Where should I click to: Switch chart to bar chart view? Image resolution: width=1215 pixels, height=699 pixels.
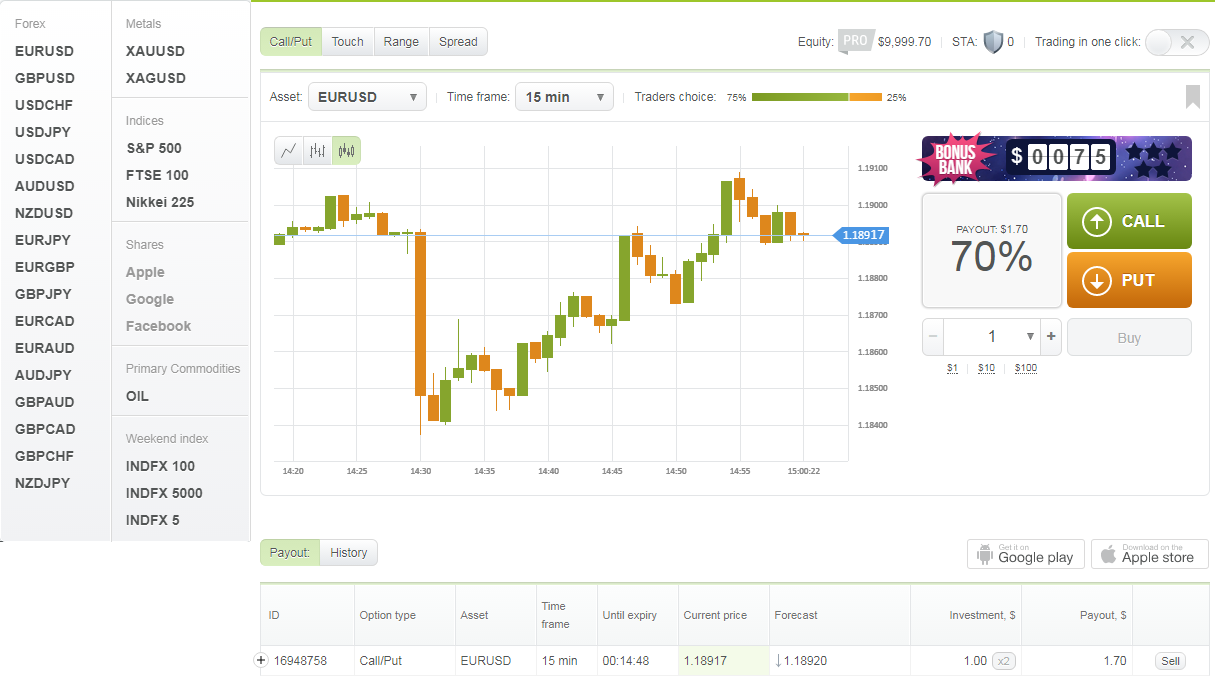[318, 151]
